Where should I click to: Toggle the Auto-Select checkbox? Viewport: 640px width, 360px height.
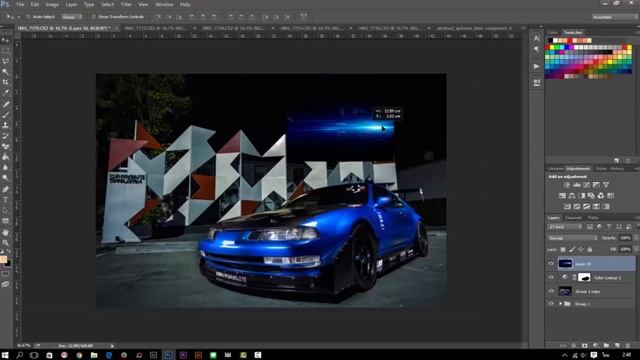28,17
